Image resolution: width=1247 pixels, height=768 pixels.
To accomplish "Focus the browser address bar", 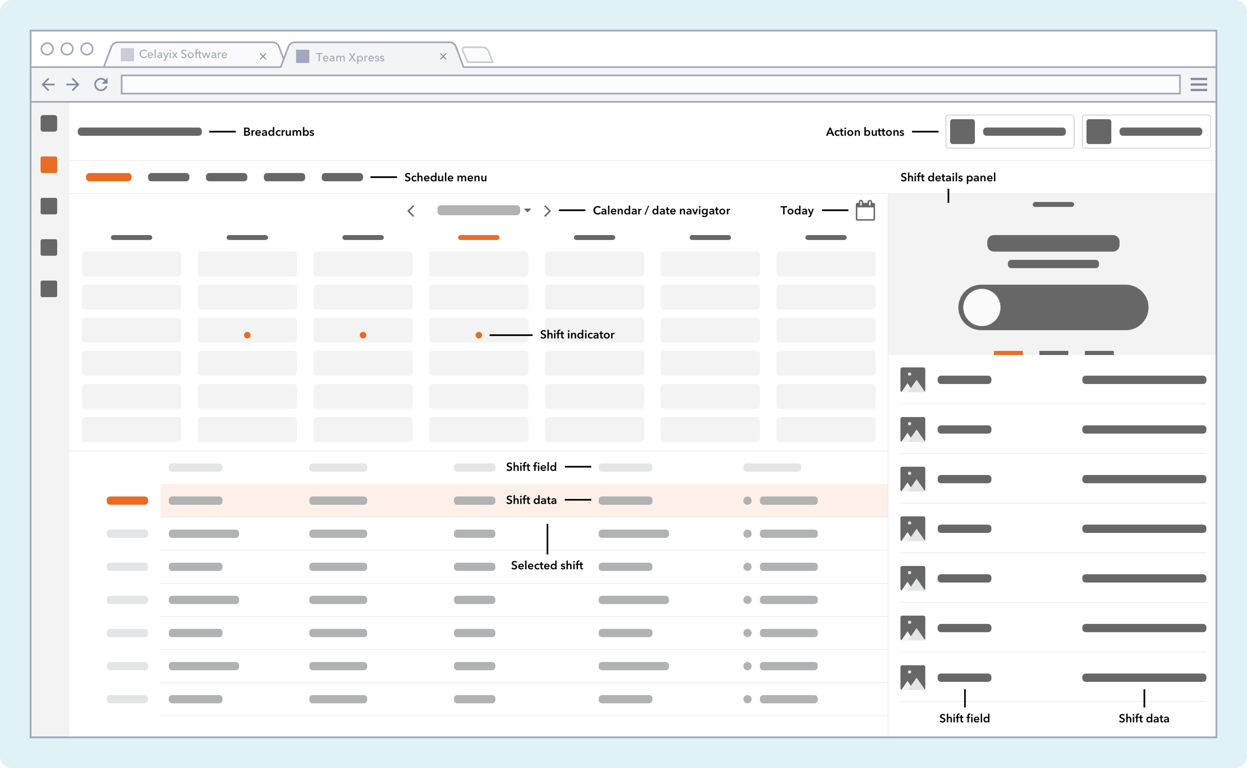I will 651,85.
